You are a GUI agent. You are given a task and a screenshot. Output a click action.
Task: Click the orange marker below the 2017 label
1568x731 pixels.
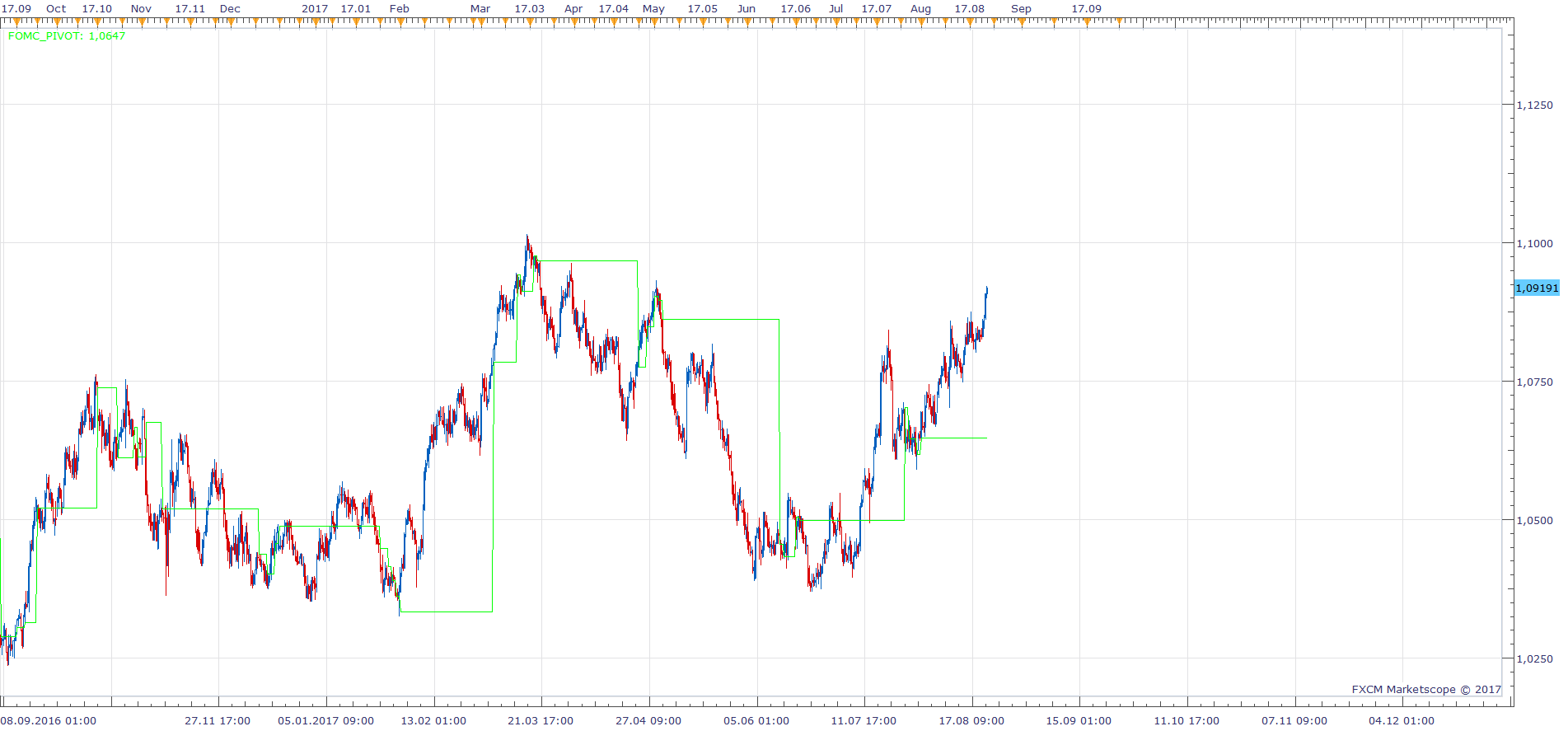[x=315, y=23]
